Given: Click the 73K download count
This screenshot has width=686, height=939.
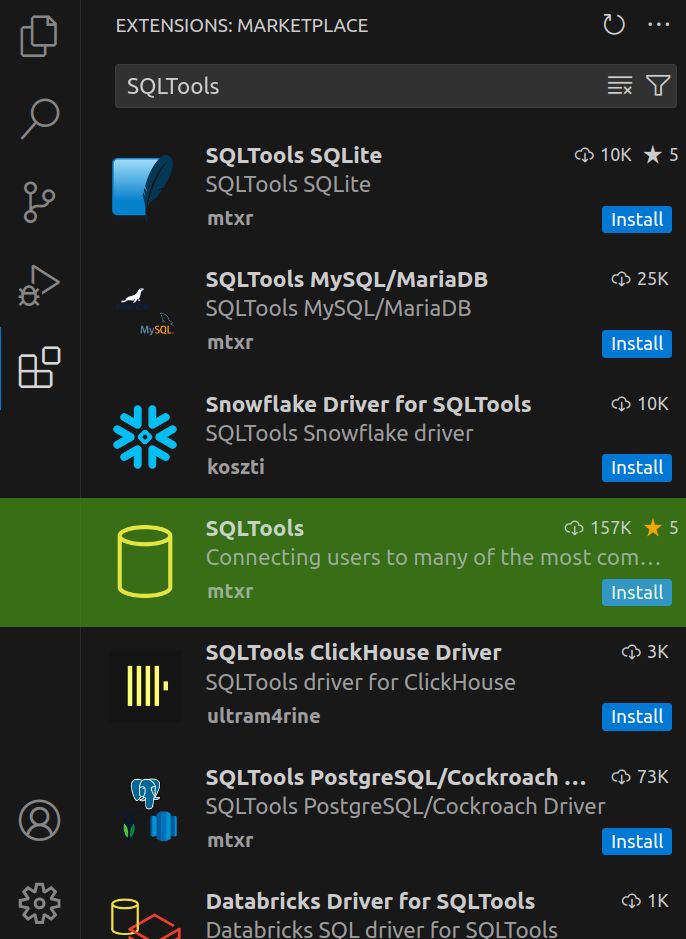Looking at the screenshot, I should (640, 777).
